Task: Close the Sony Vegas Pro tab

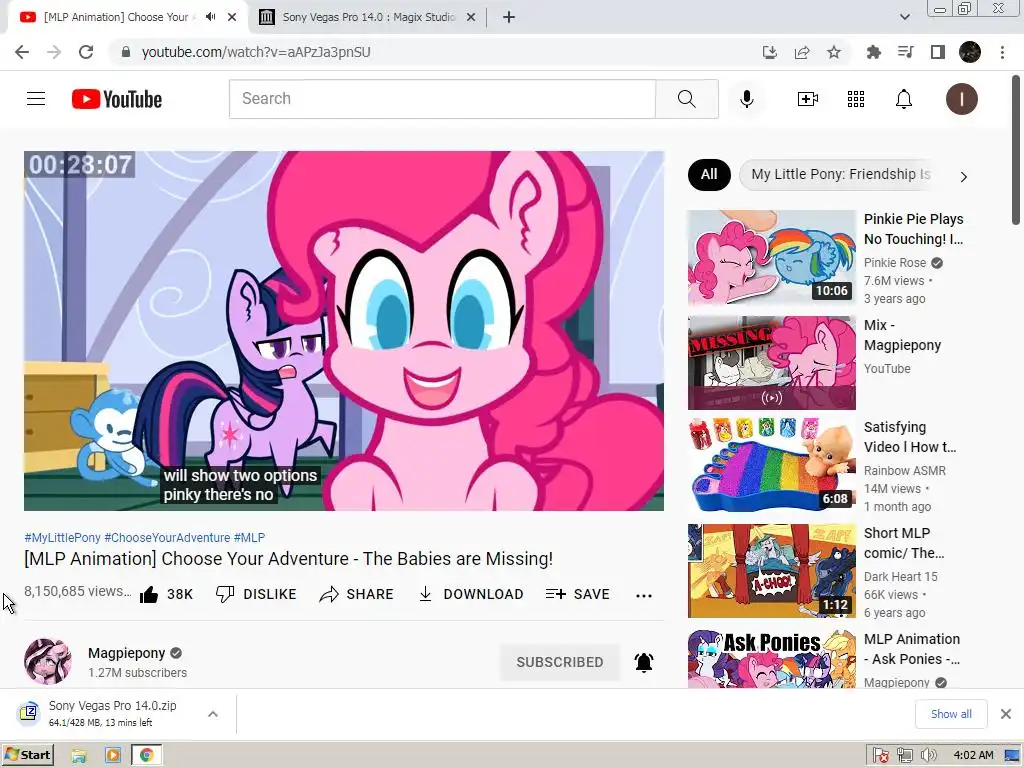Action: [x=470, y=17]
